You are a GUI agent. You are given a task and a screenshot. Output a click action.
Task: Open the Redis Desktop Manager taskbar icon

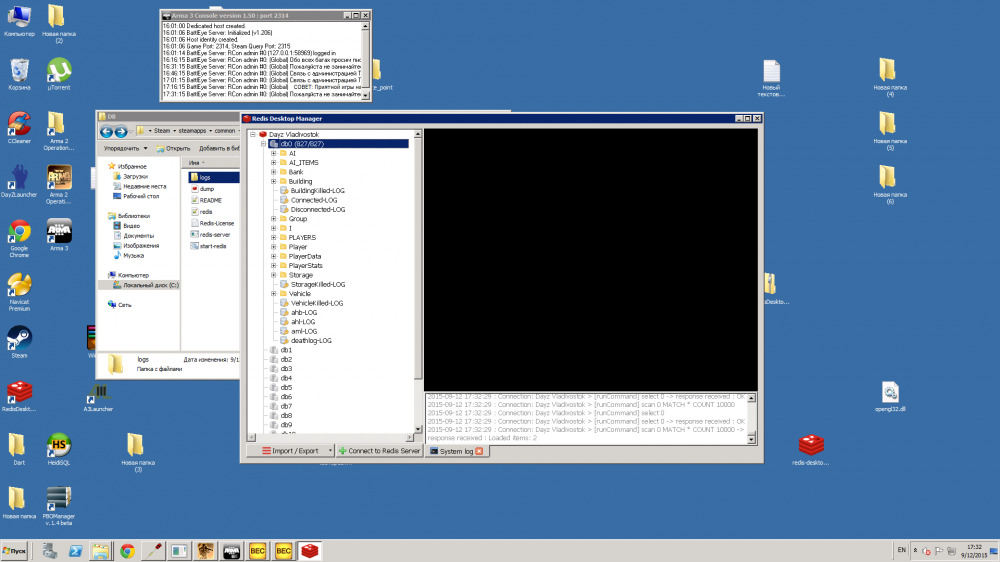point(309,551)
